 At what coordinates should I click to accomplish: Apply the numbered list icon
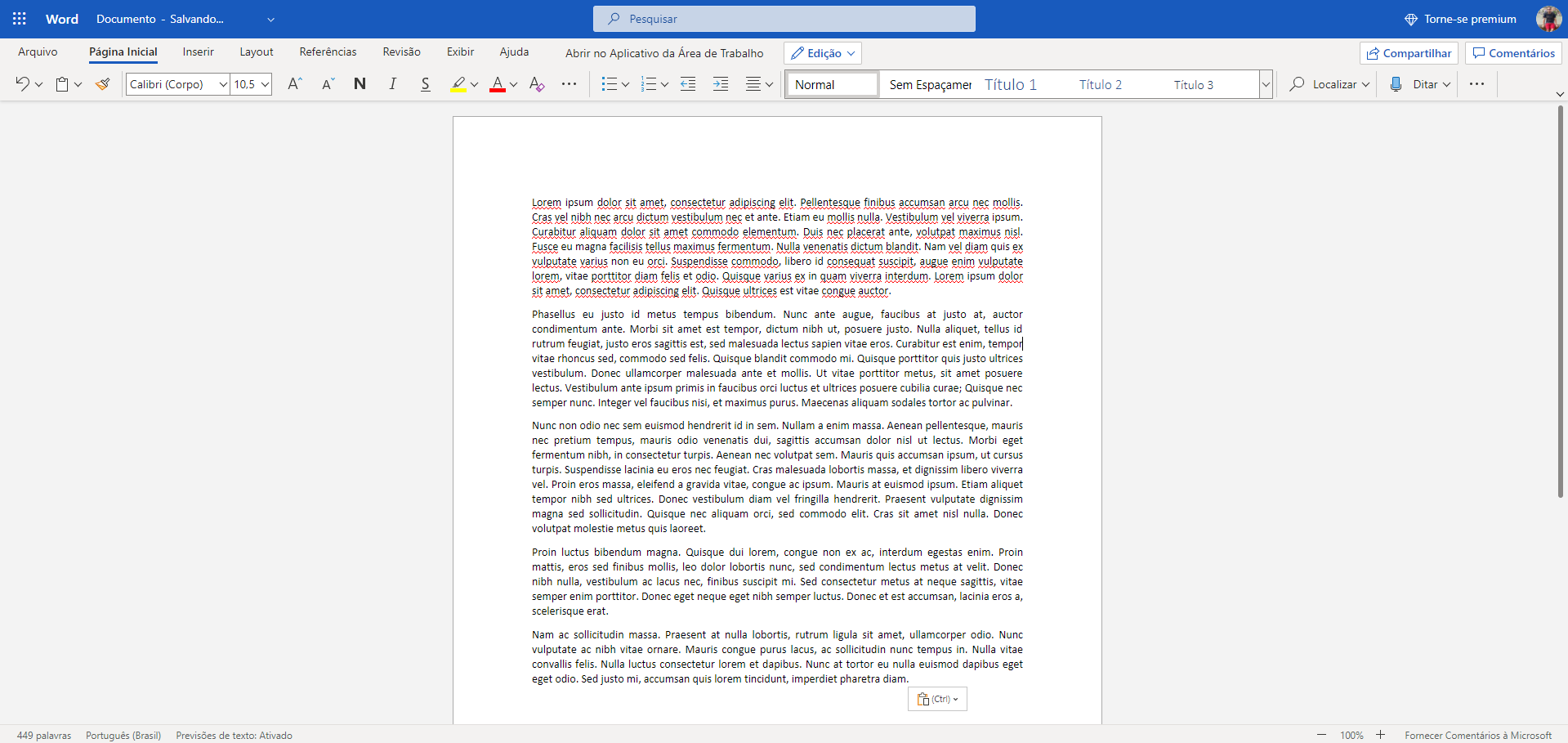pyautogui.click(x=649, y=83)
